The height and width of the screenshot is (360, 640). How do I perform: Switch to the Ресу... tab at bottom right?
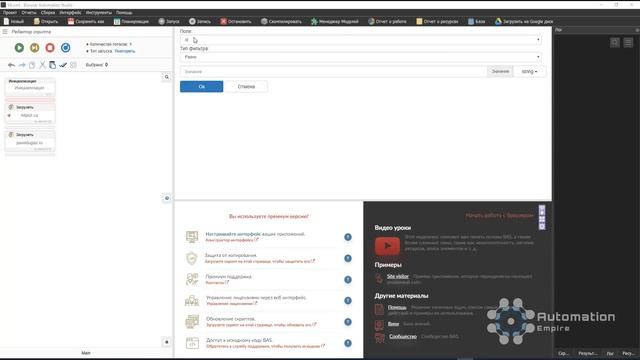coord(629,353)
